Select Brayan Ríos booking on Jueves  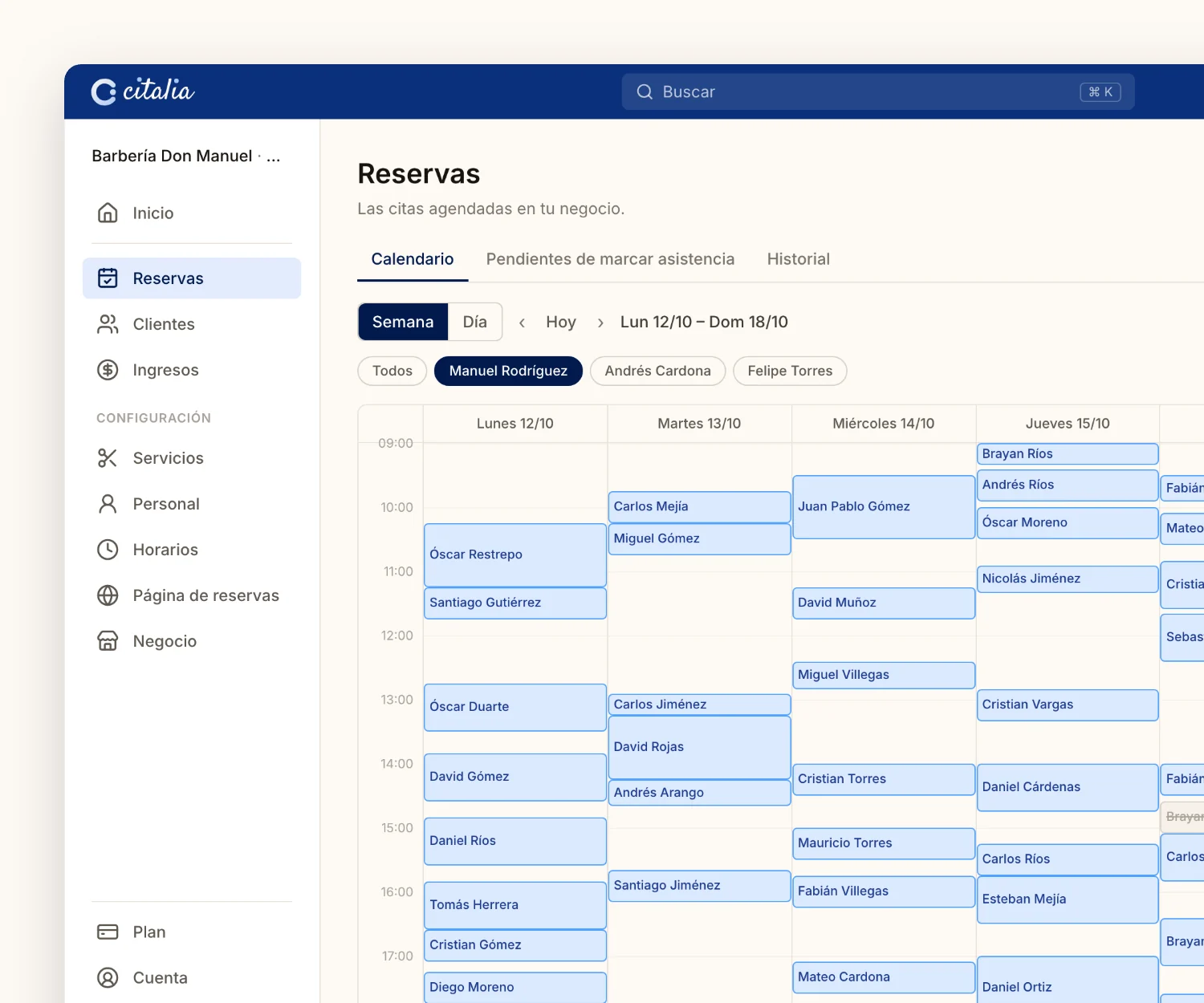point(1068,454)
